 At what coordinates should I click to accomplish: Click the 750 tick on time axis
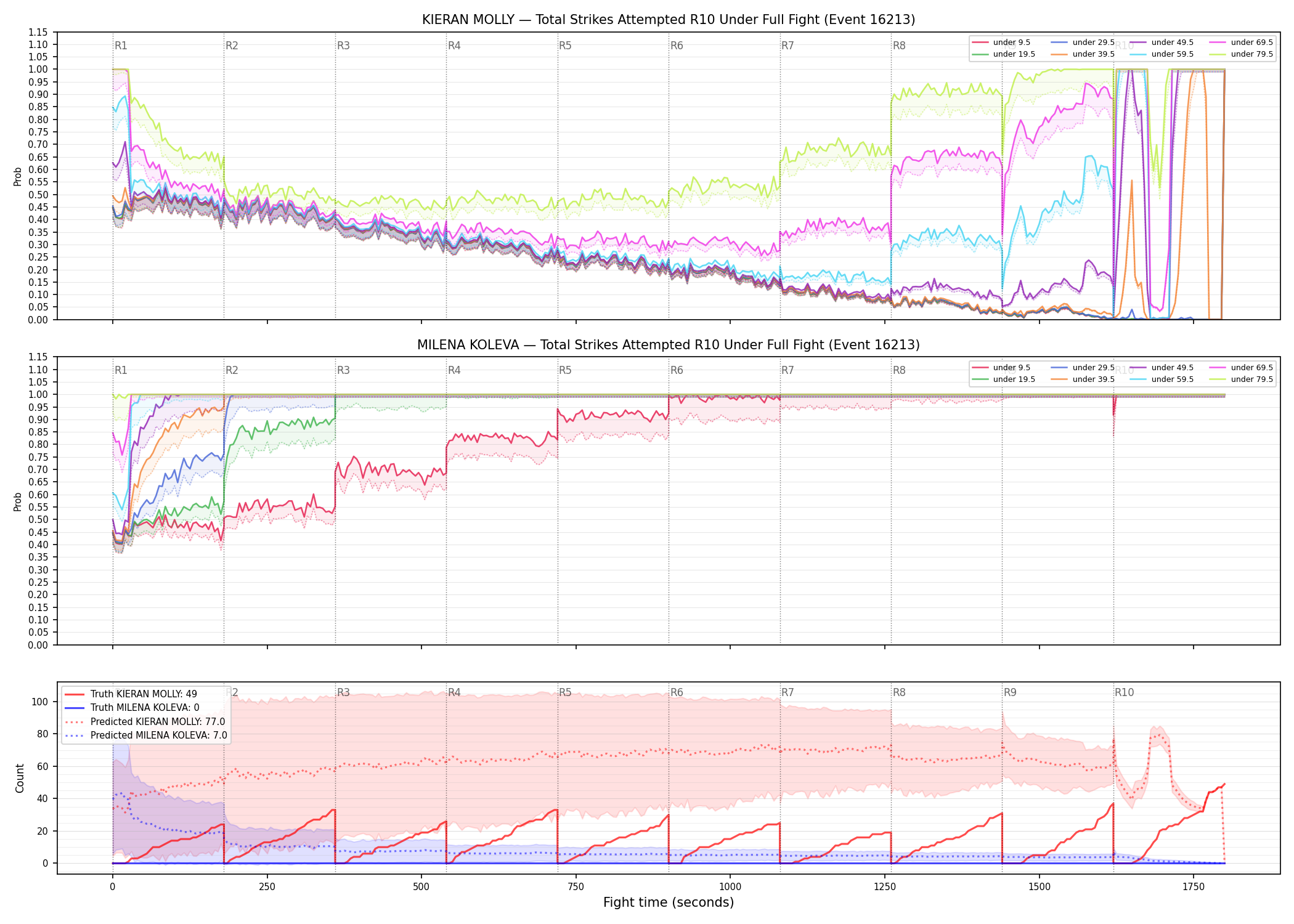tap(576, 887)
